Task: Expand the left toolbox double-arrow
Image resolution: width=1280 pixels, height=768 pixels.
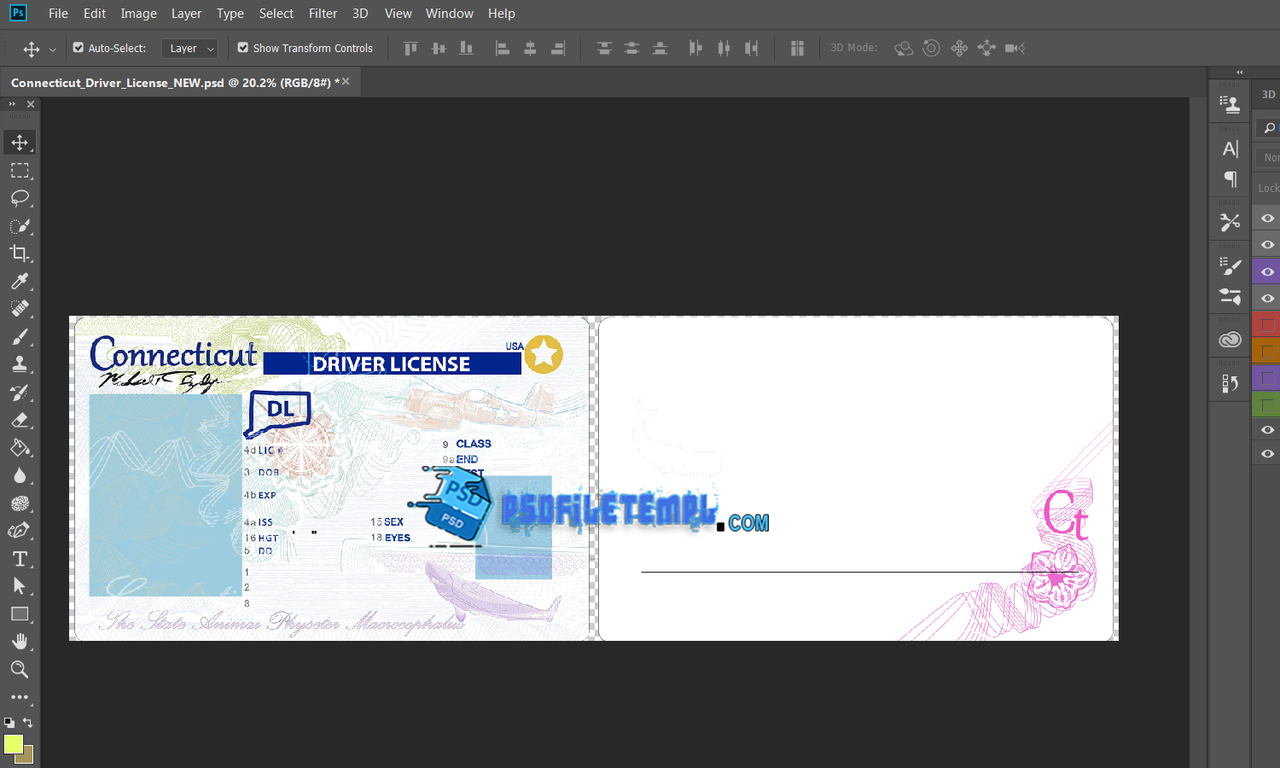Action: tap(13, 104)
